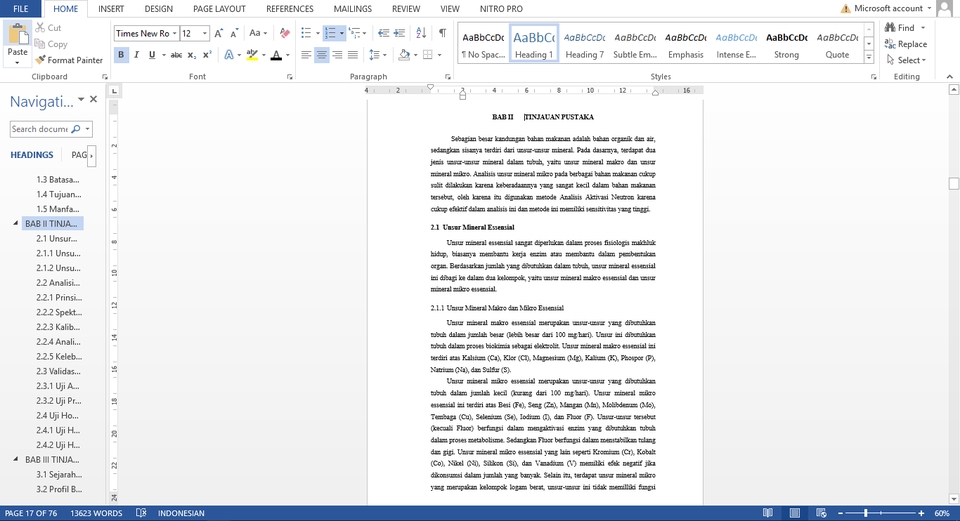This screenshot has height=521, width=960.
Task: Insert a bulleted list
Action: click(306, 34)
